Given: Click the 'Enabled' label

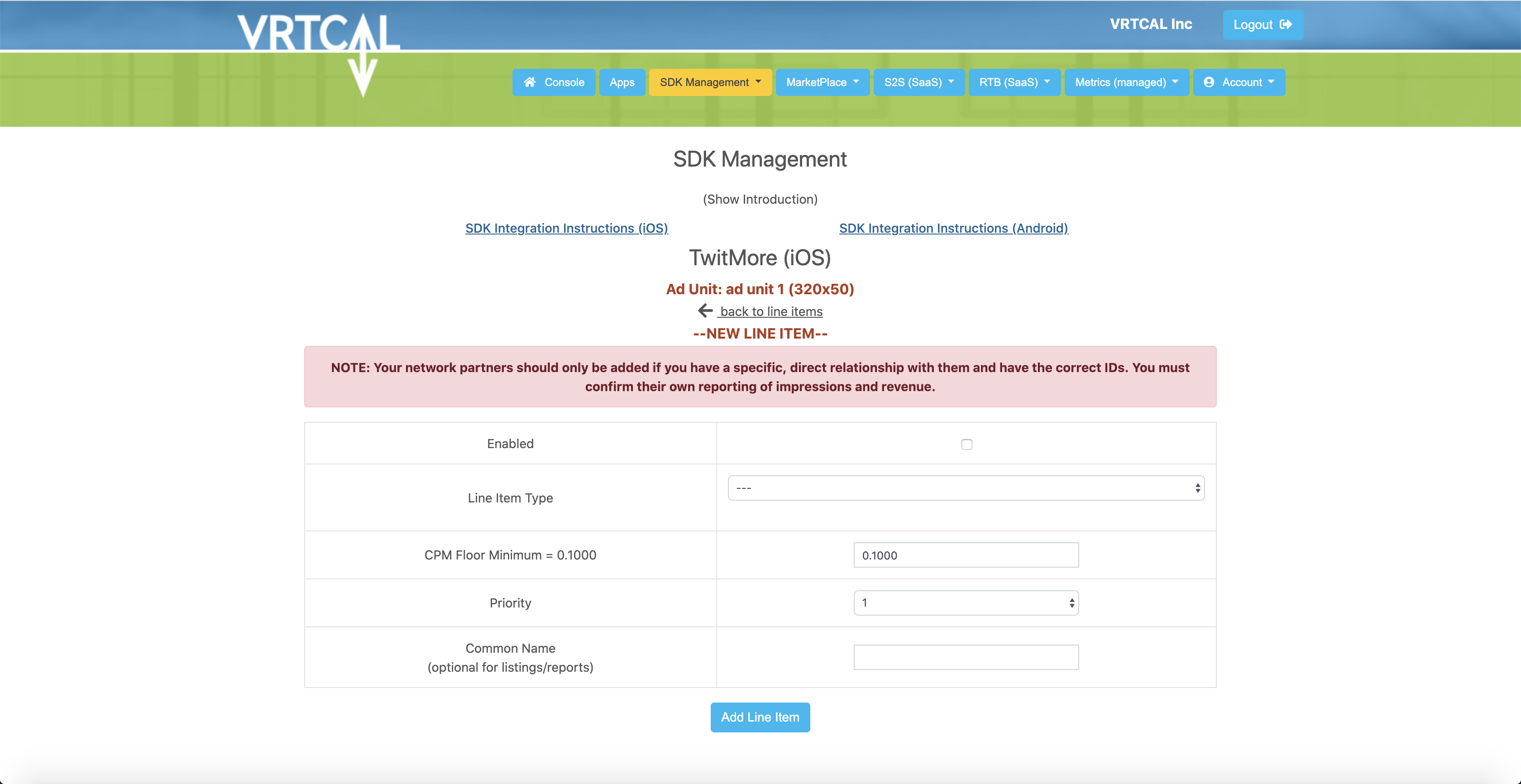Looking at the screenshot, I should click(x=510, y=443).
